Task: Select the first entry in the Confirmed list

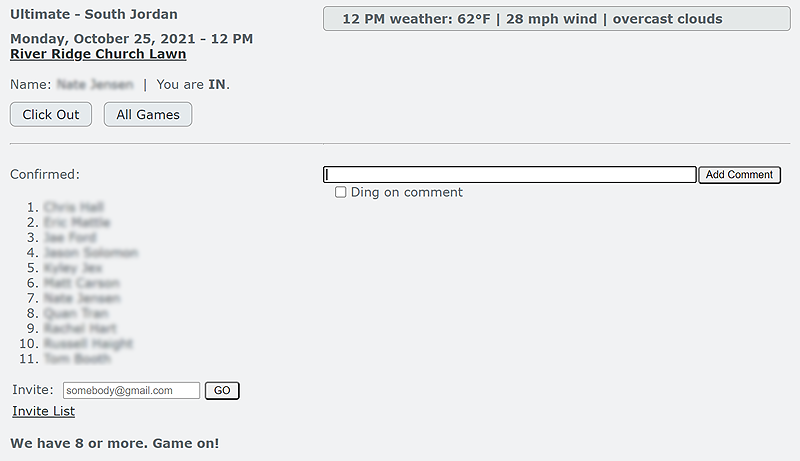Action: [x=74, y=207]
